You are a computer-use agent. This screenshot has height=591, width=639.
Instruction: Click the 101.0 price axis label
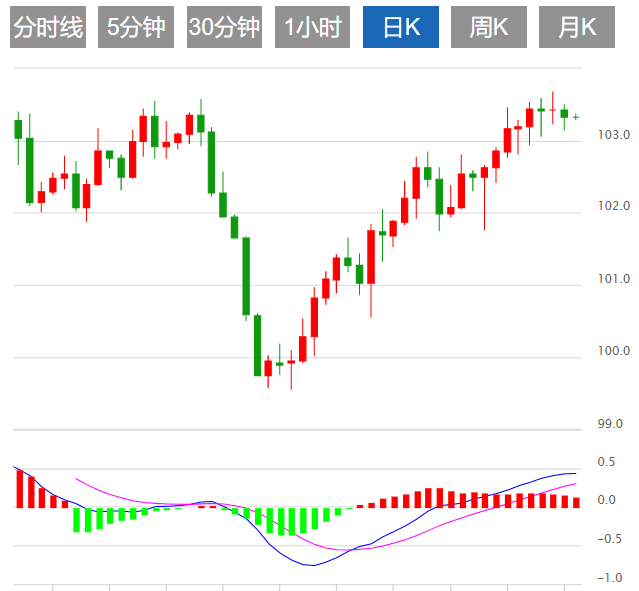613,279
